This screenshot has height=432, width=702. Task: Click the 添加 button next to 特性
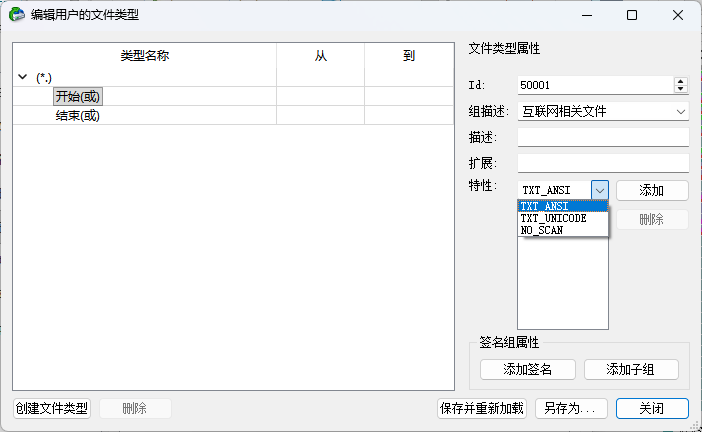(x=652, y=191)
